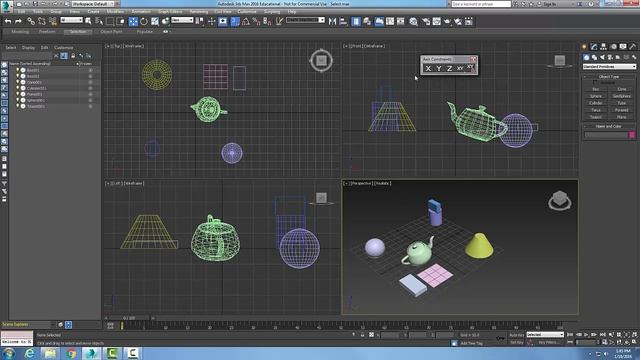Open Chrome from the Windows taskbar

point(71,353)
